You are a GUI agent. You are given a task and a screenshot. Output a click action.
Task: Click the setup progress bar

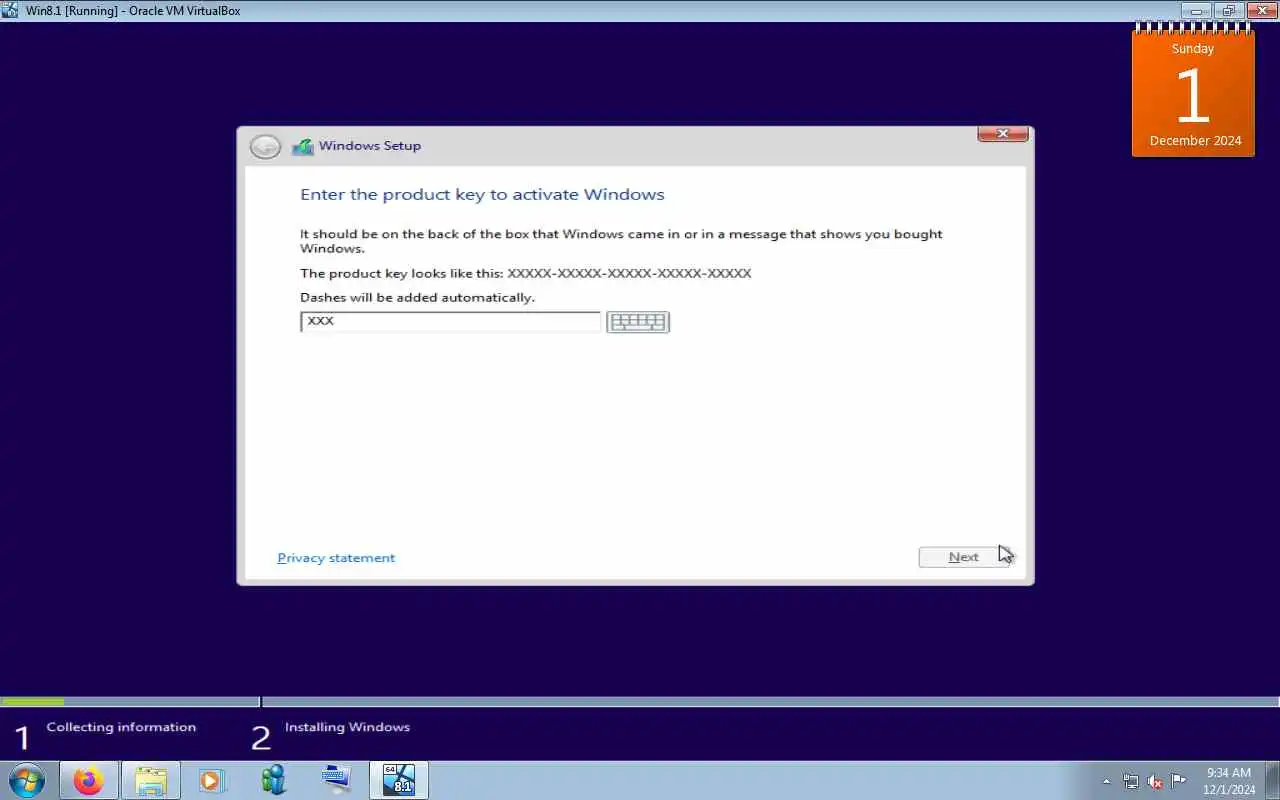640,702
